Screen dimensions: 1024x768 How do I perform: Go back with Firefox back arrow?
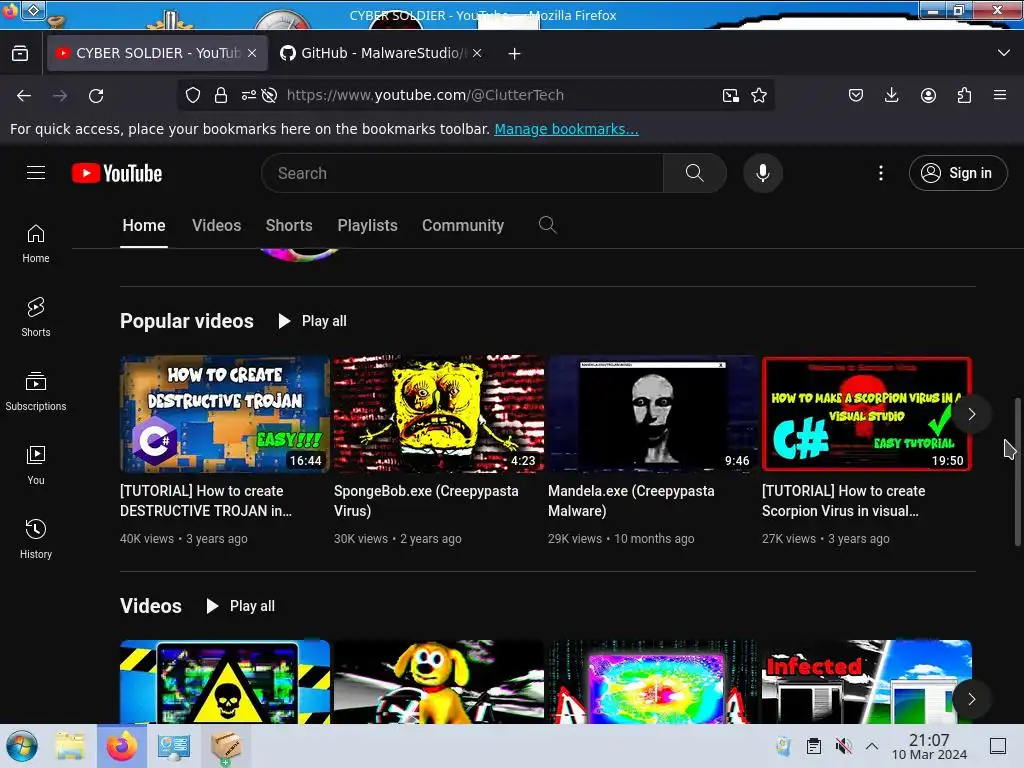(x=24, y=95)
